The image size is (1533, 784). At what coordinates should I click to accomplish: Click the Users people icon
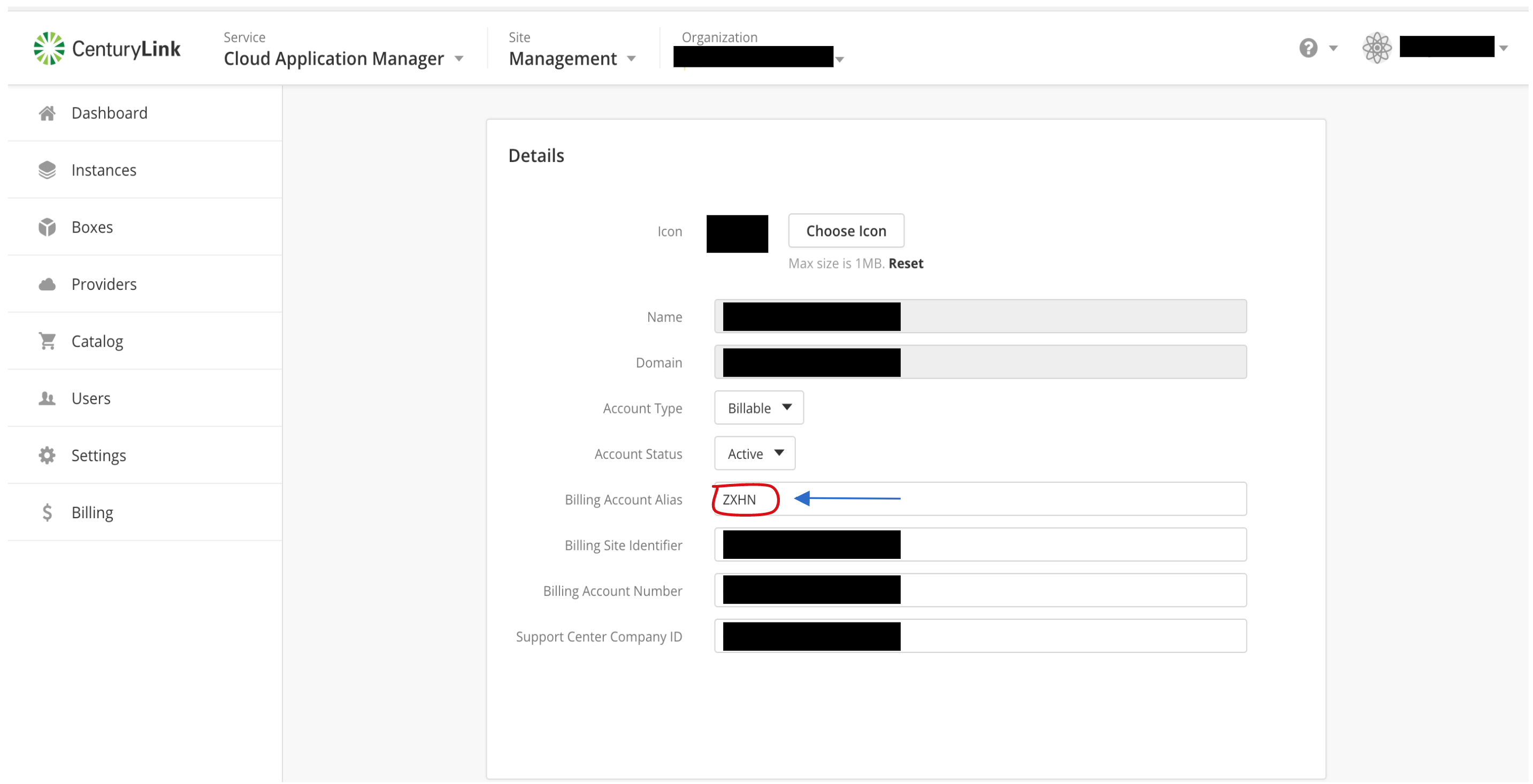(47, 398)
